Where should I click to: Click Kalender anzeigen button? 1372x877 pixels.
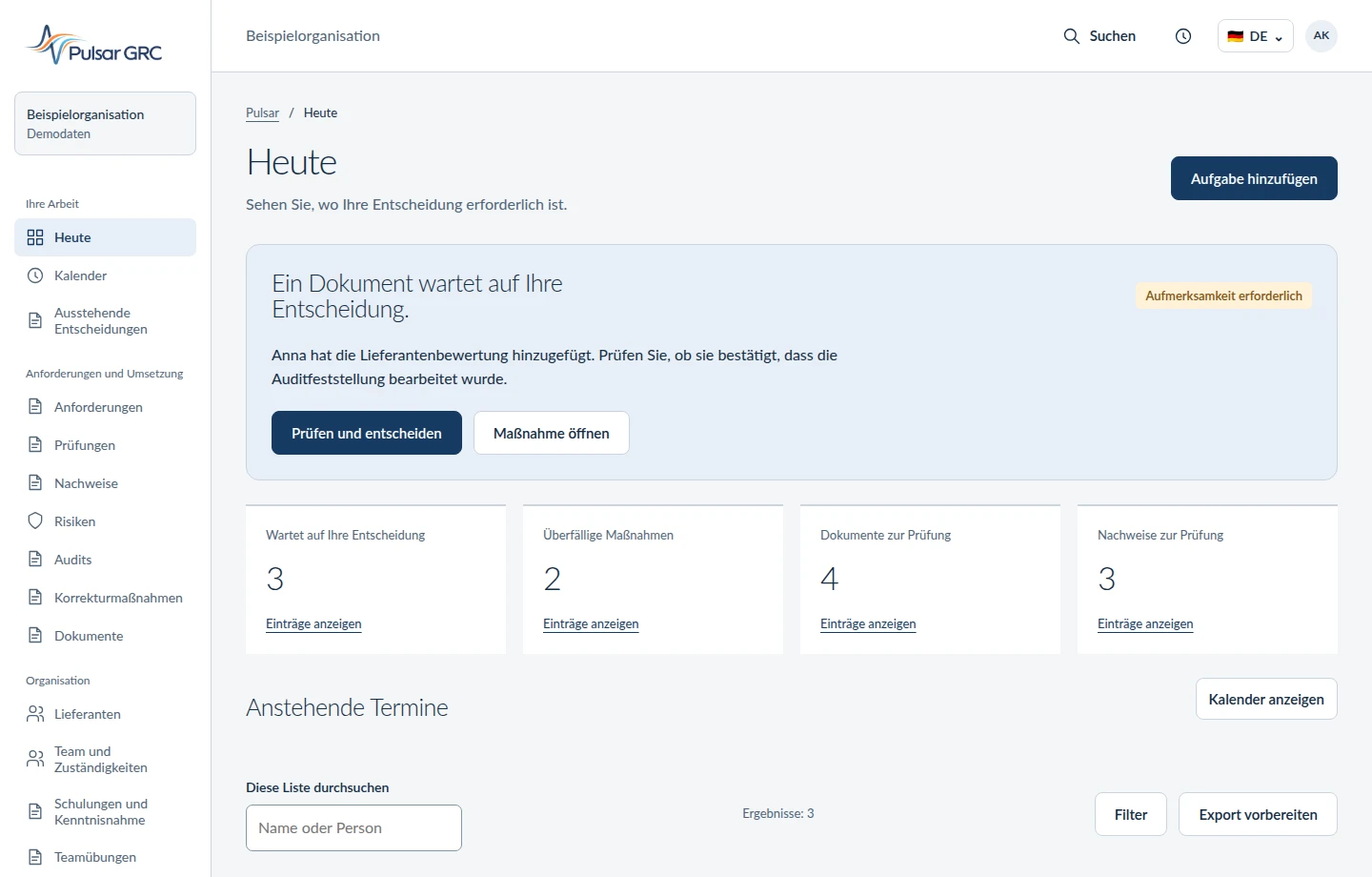click(1266, 699)
